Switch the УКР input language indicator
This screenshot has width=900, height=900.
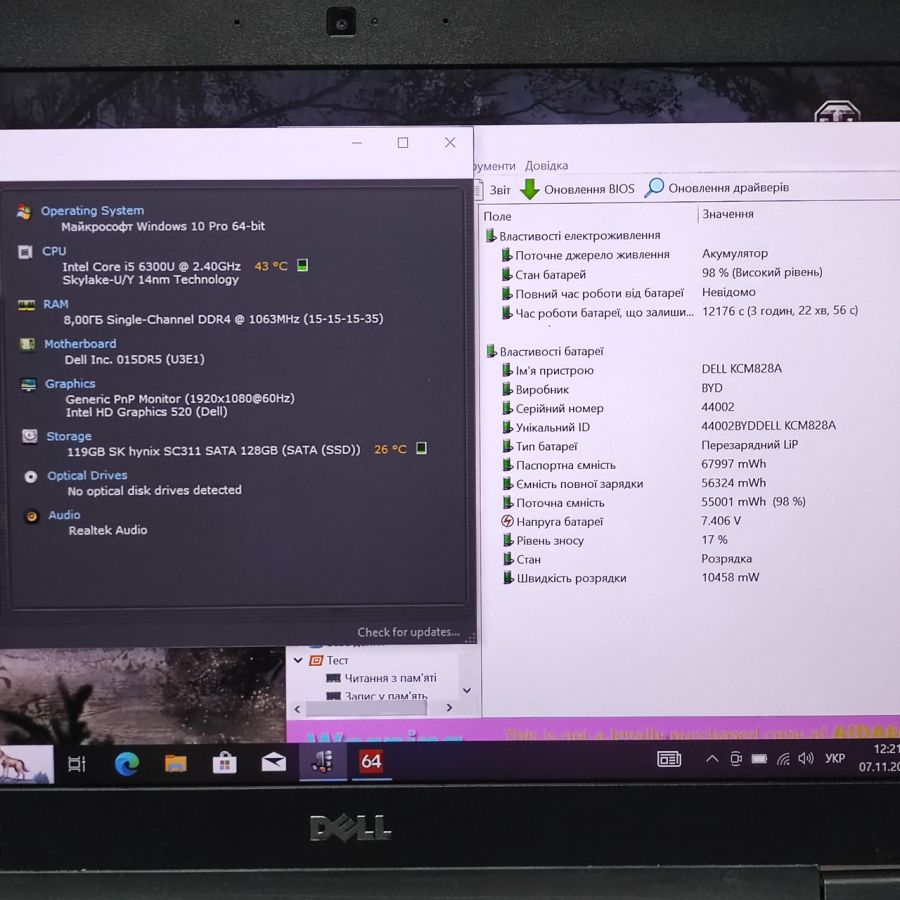(835, 759)
